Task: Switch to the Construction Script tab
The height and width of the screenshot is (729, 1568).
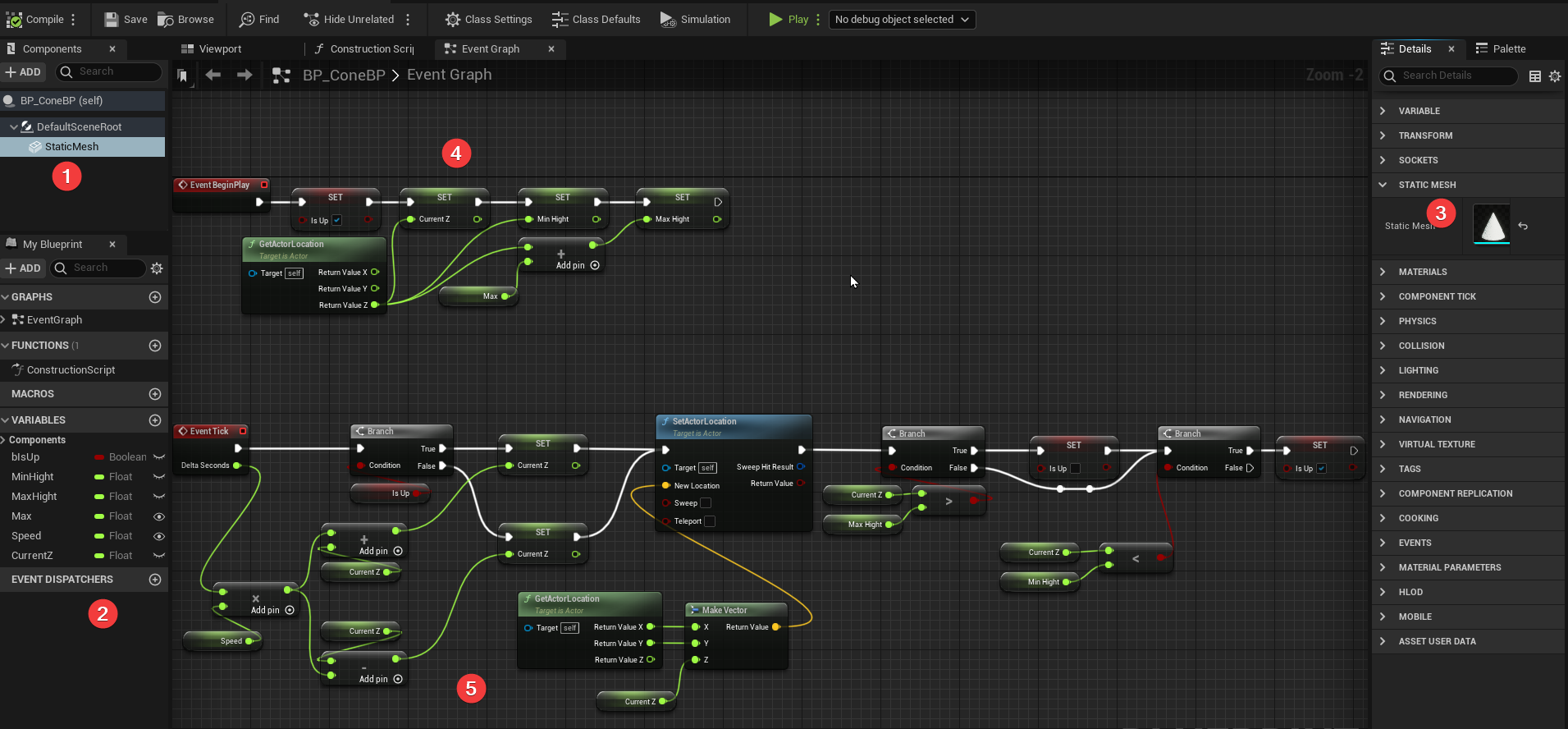Action: coord(365,49)
